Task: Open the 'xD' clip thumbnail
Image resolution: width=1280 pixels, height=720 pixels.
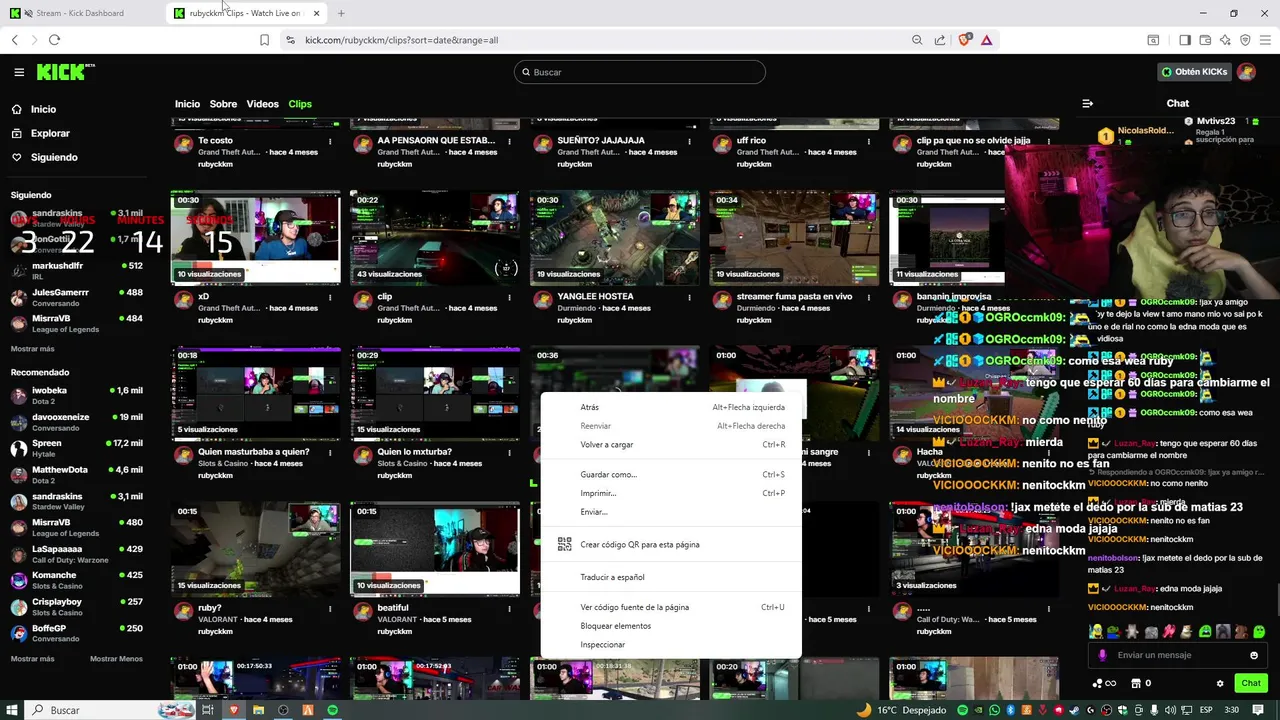Action: 255,238
